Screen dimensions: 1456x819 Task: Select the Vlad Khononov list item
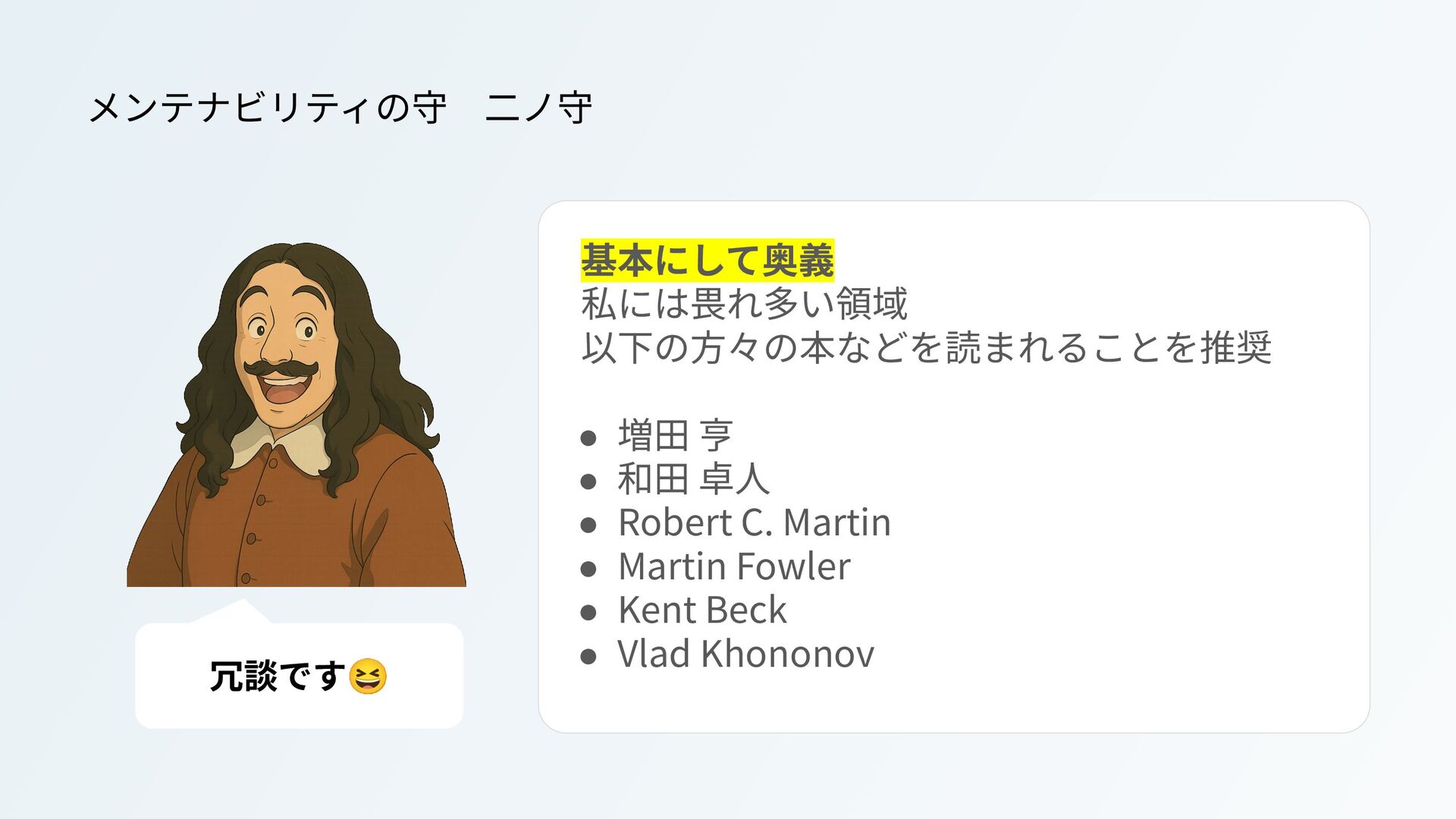746,654
